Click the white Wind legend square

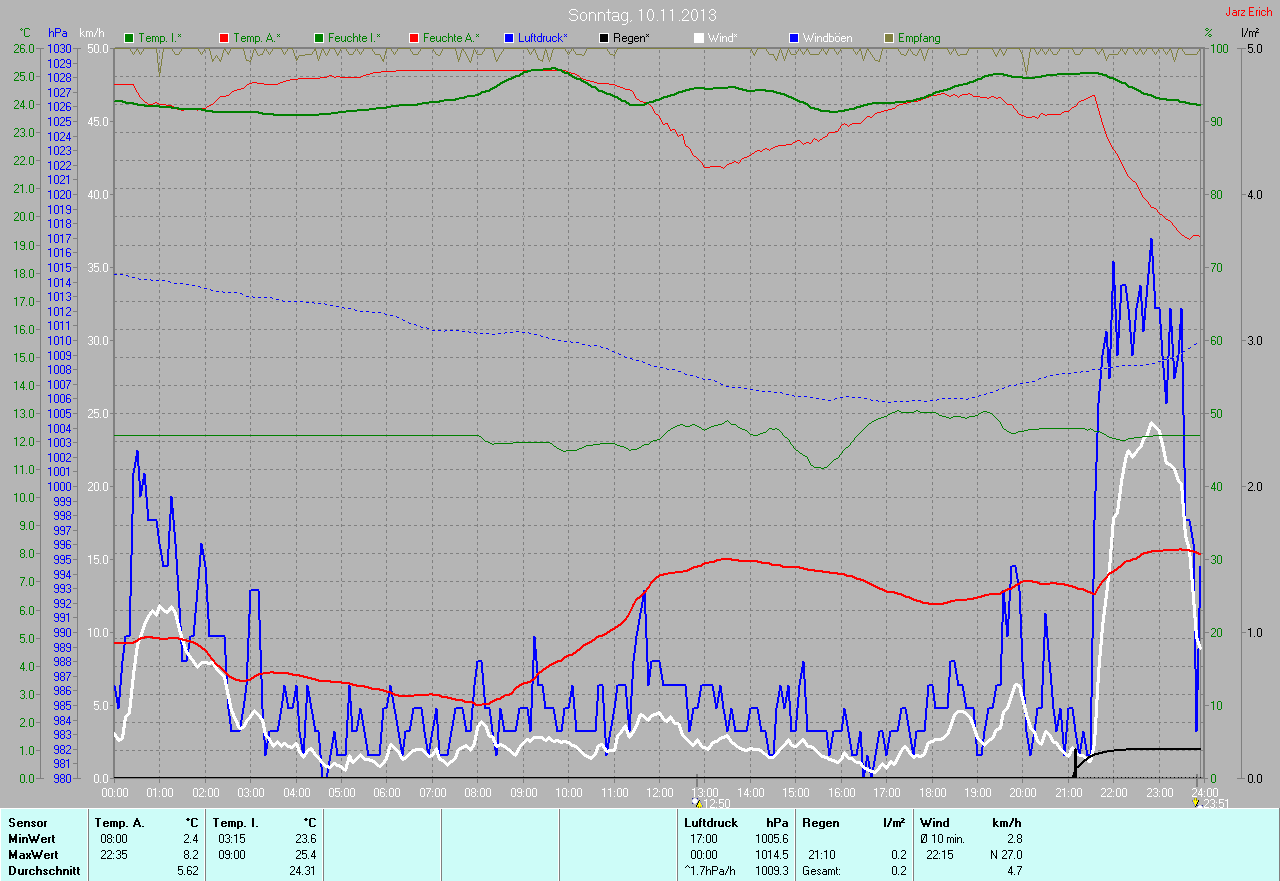699,38
